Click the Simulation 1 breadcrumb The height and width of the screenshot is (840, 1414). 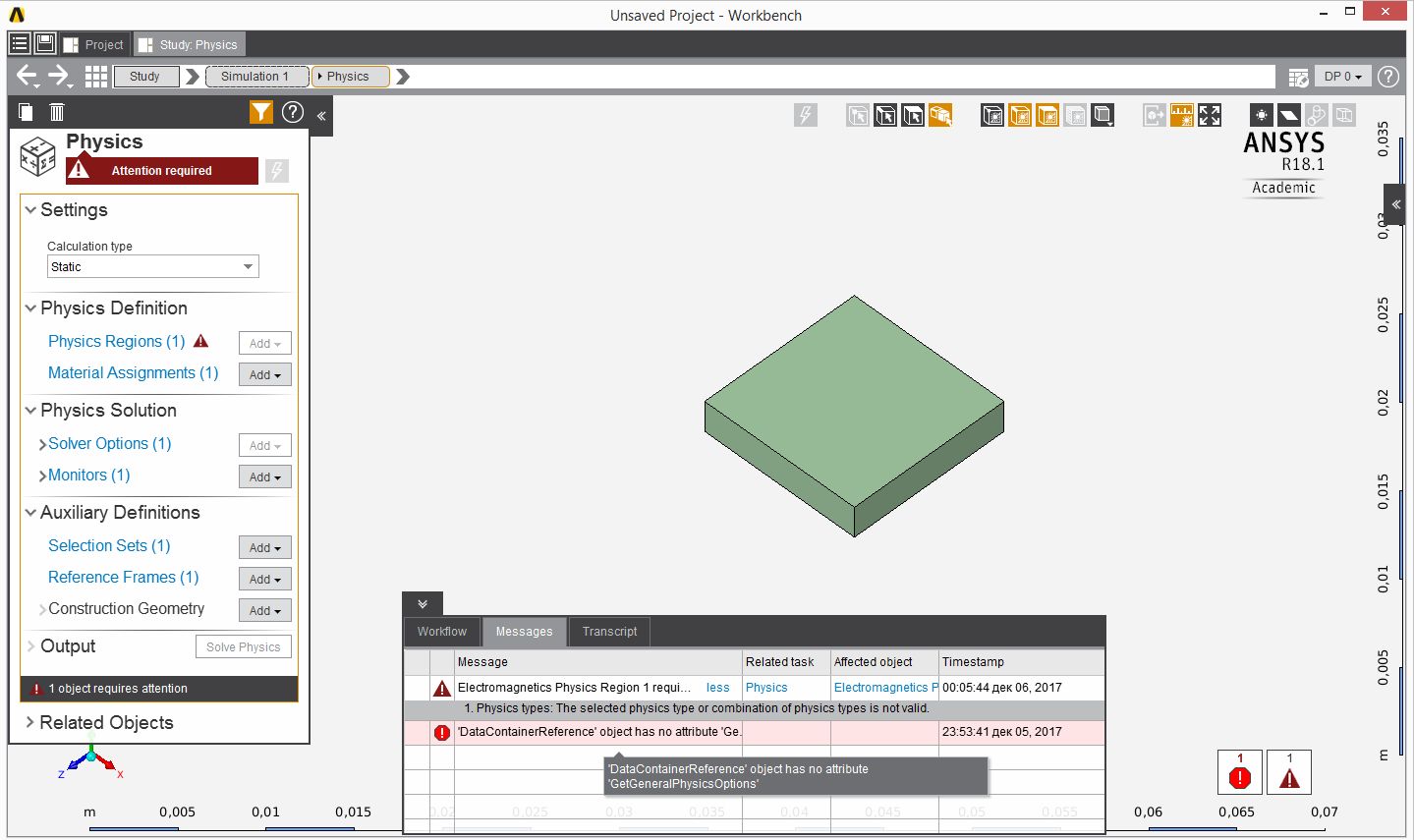coord(256,76)
